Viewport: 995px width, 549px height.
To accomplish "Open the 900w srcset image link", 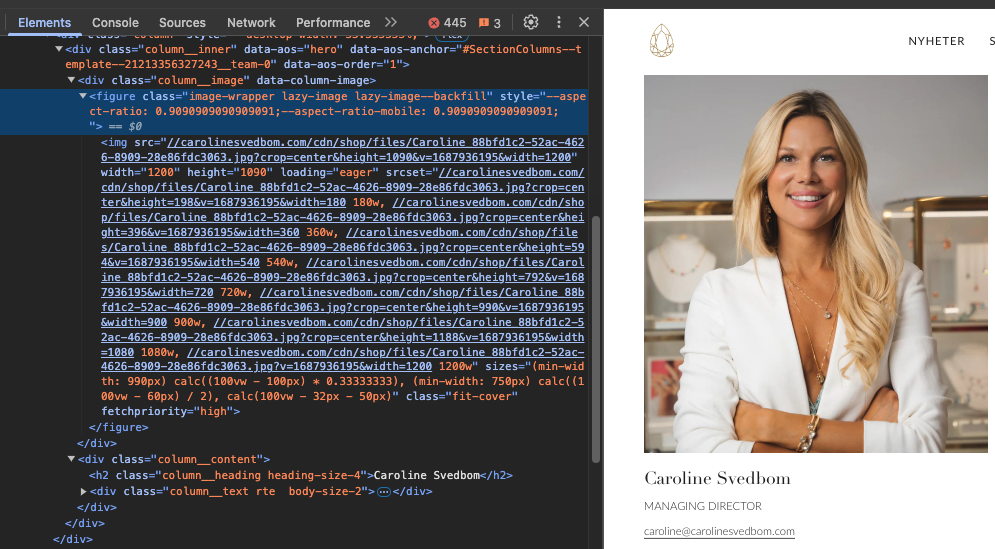I will (343, 307).
